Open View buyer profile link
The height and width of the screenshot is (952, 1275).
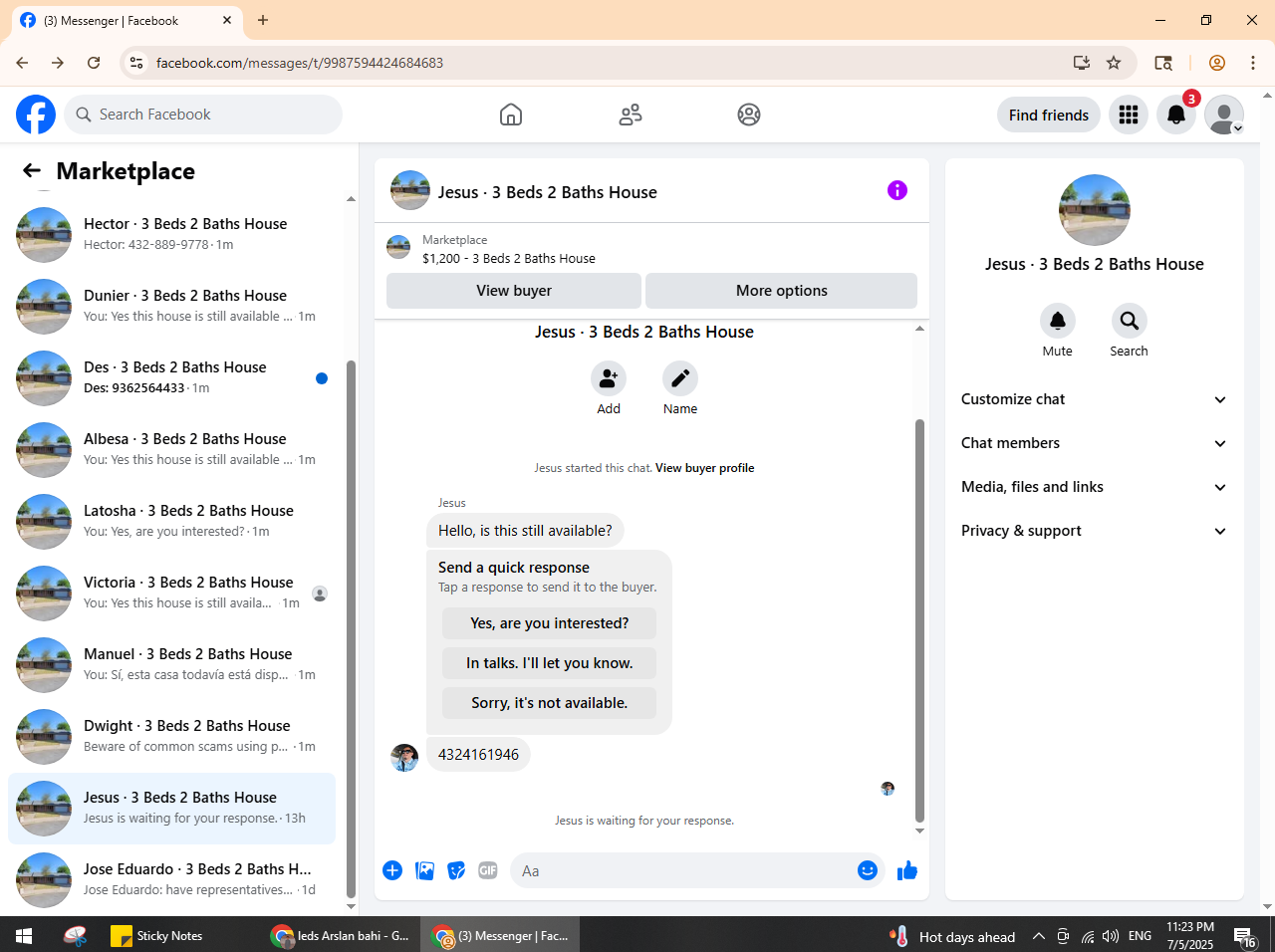(704, 468)
